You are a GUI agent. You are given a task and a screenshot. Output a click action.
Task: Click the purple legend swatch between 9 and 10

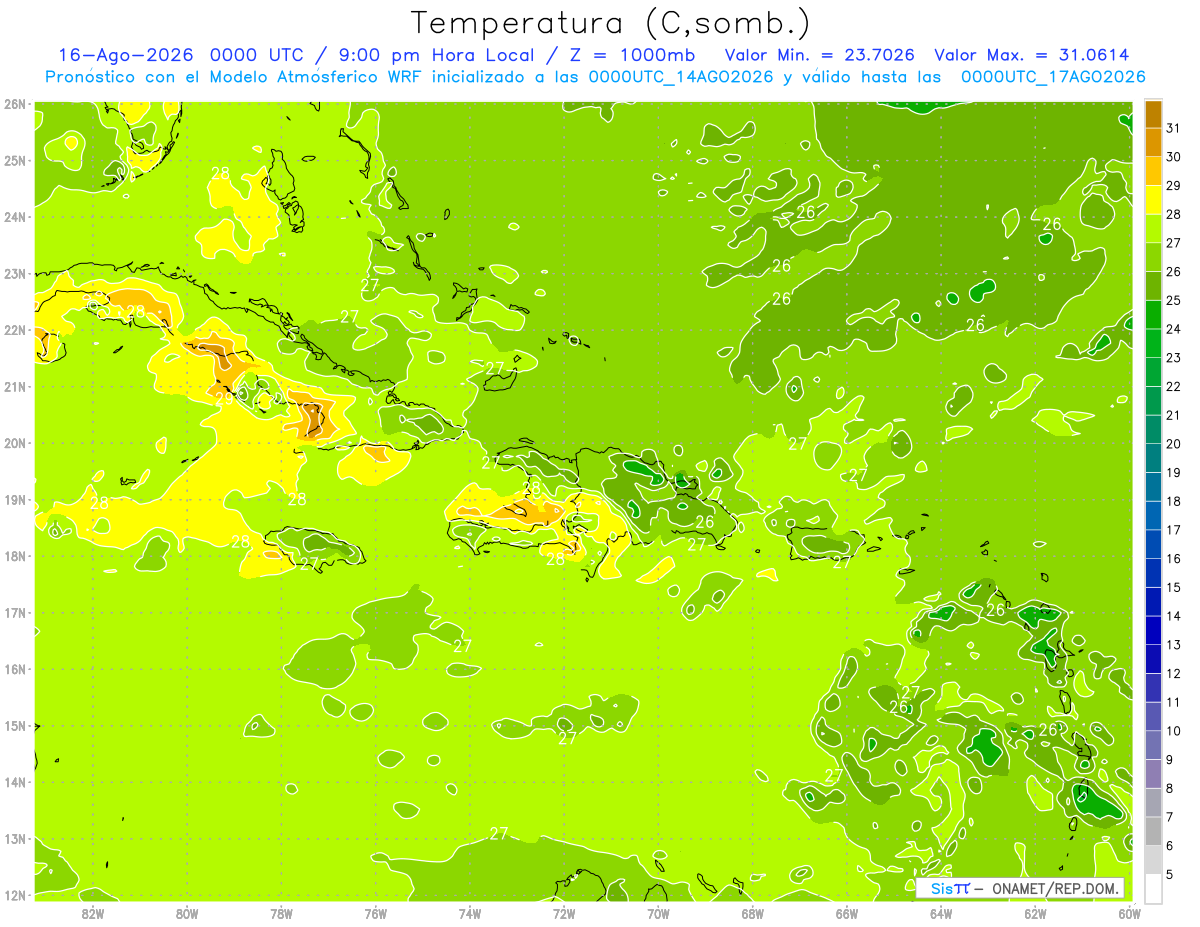(1153, 745)
